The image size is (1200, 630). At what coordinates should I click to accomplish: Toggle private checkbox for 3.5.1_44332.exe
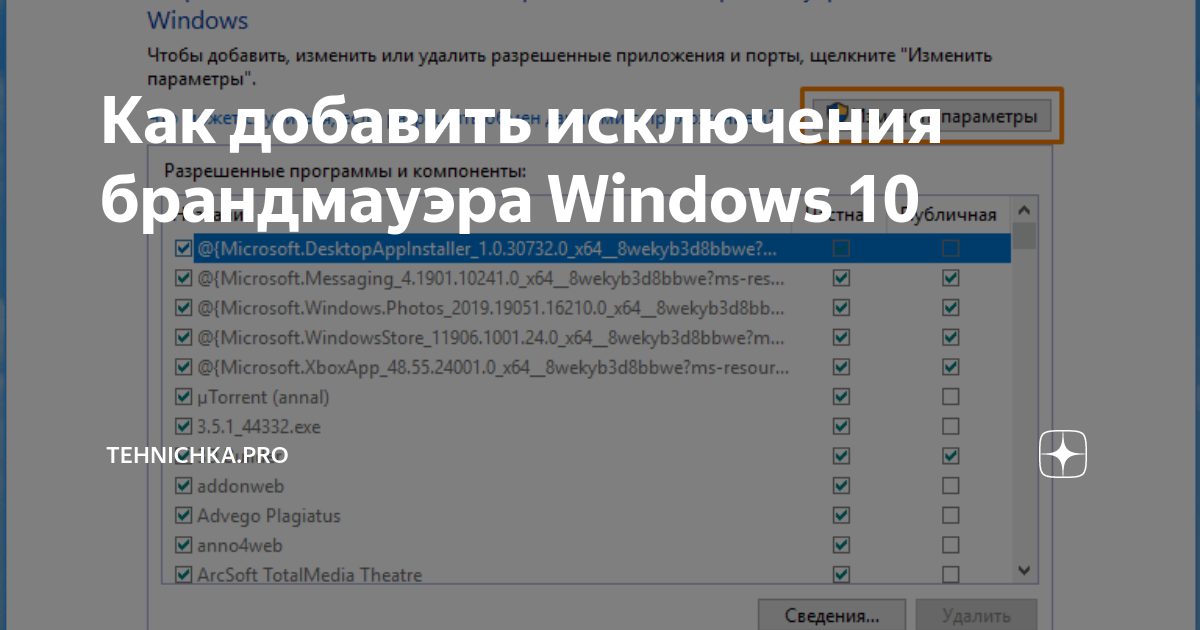point(841,426)
